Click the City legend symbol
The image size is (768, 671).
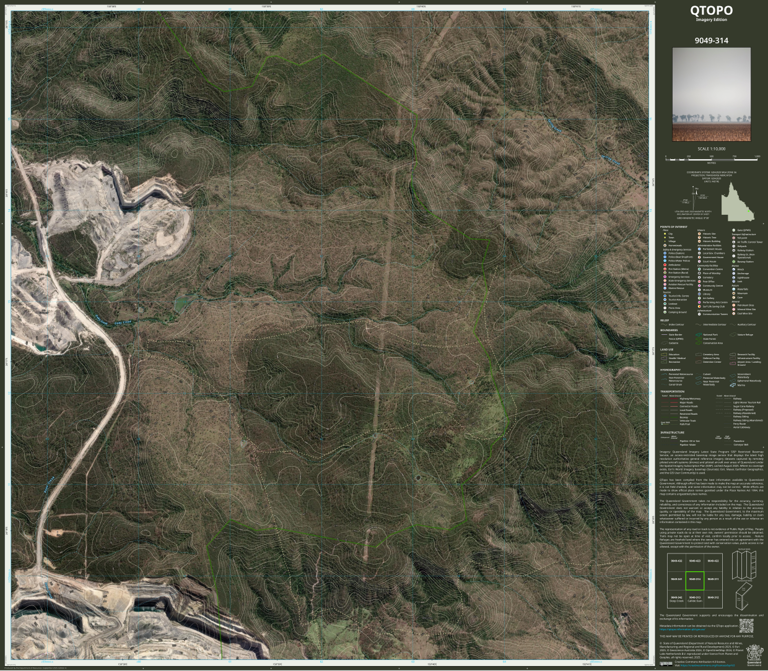click(x=665, y=234)
